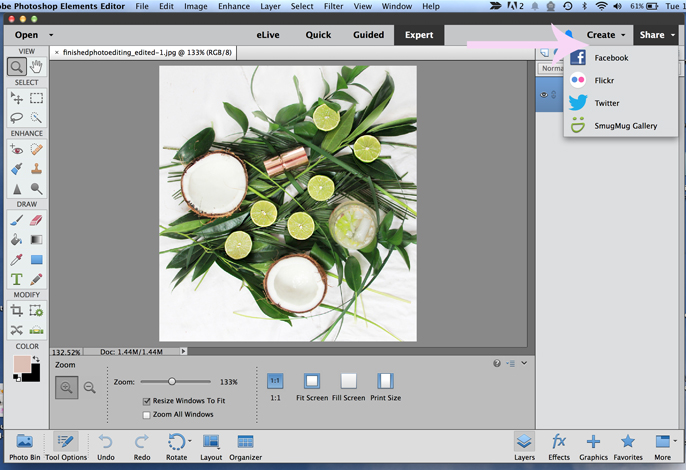Hide the layer using eye icon
This screenshot has width=686, height=470.
pos(544,95)
